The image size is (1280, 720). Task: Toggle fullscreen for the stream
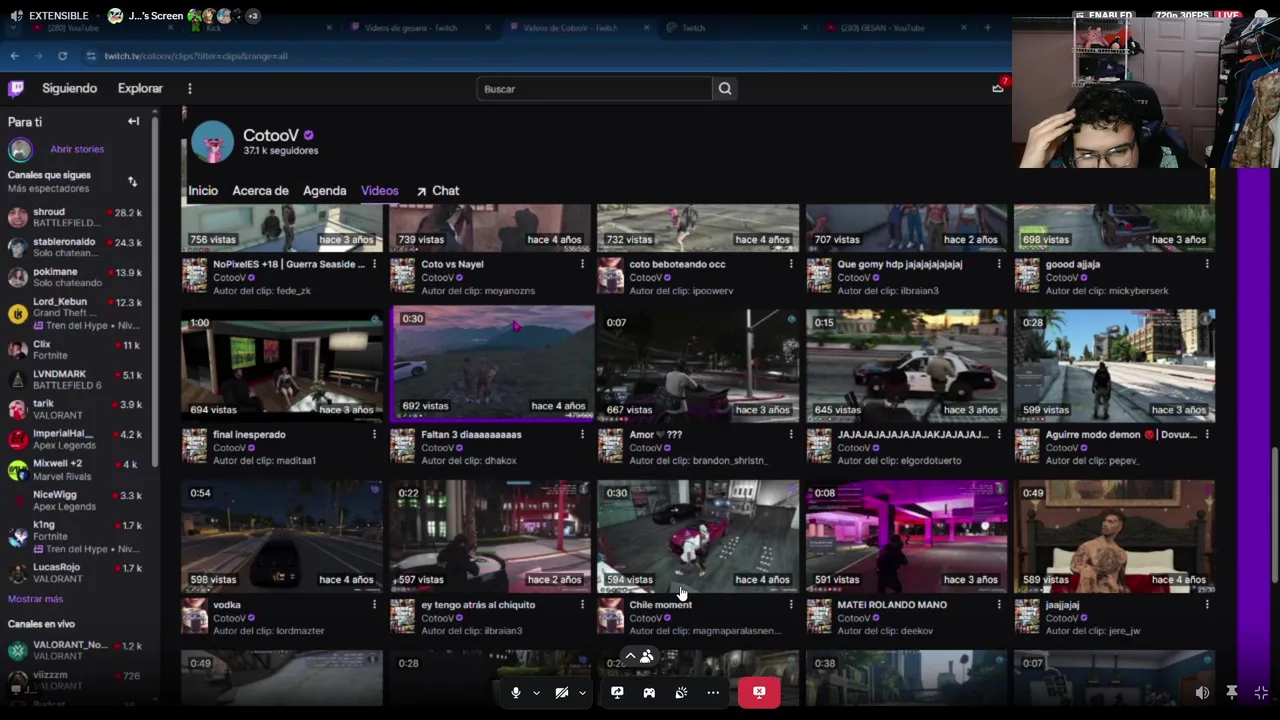pyautogui.click(x=1261, y=692)
